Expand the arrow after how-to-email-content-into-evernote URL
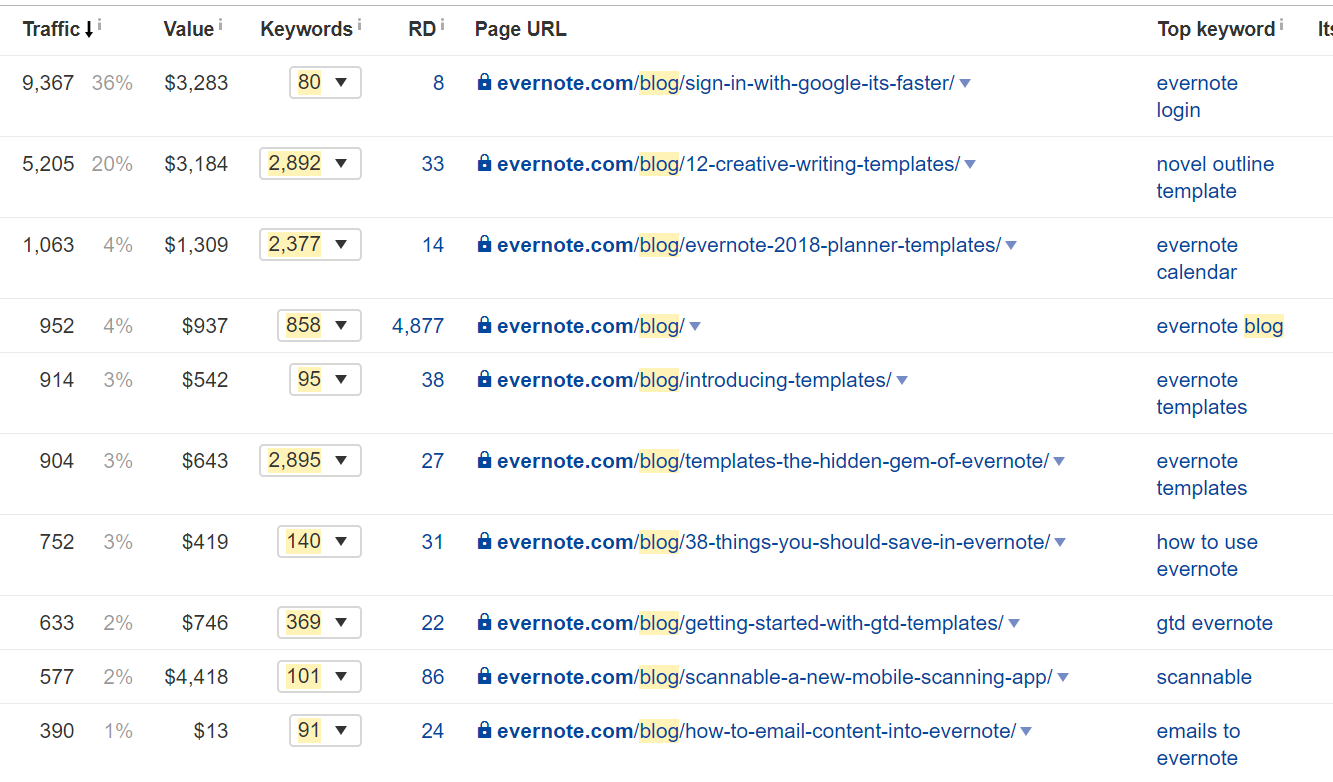The height and width of the screenshot is (782, 1333). (x=1026, y=731)
